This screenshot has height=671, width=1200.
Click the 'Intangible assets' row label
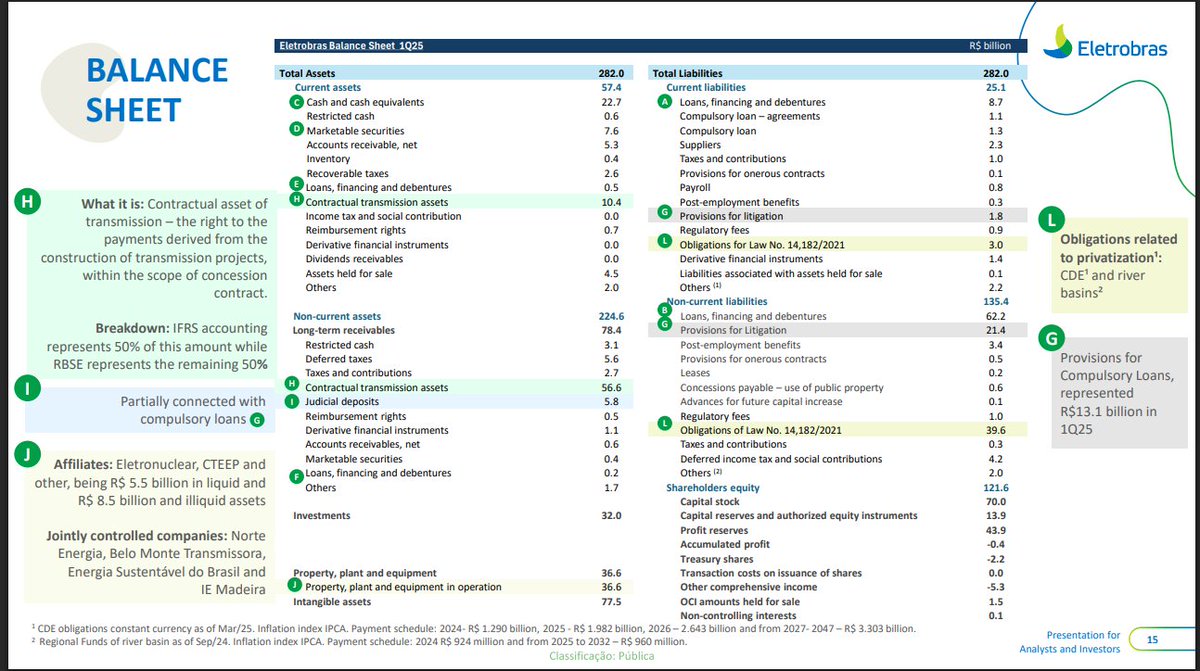(x=331, y=602)
